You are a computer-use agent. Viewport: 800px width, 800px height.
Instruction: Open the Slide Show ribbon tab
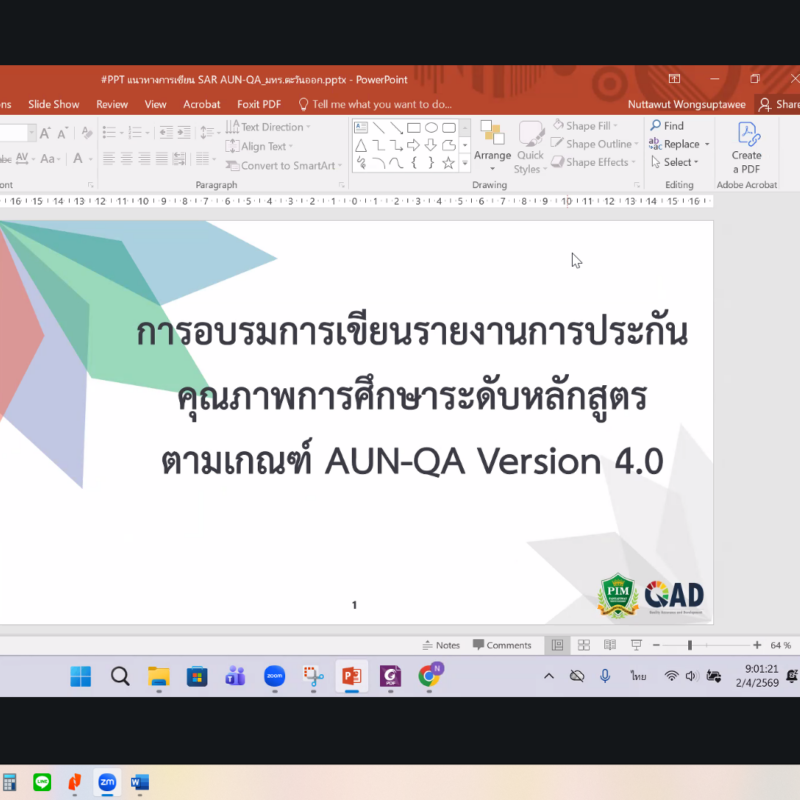tap(53, 104)
